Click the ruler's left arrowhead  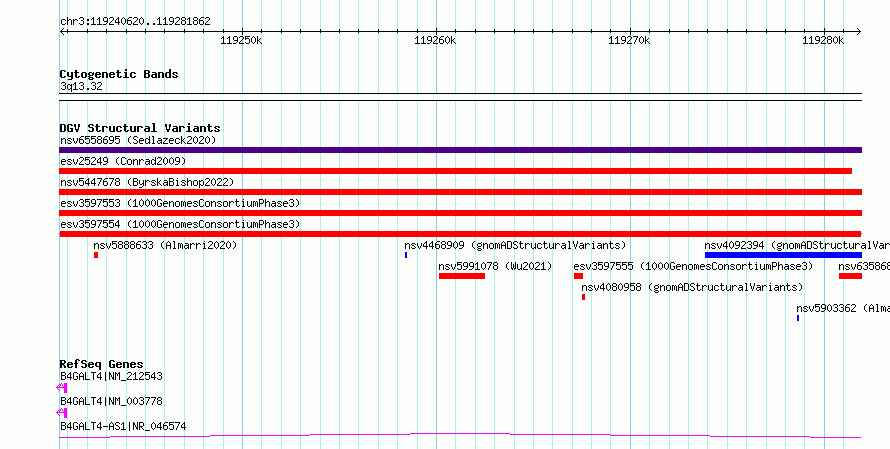coord(62,32)
